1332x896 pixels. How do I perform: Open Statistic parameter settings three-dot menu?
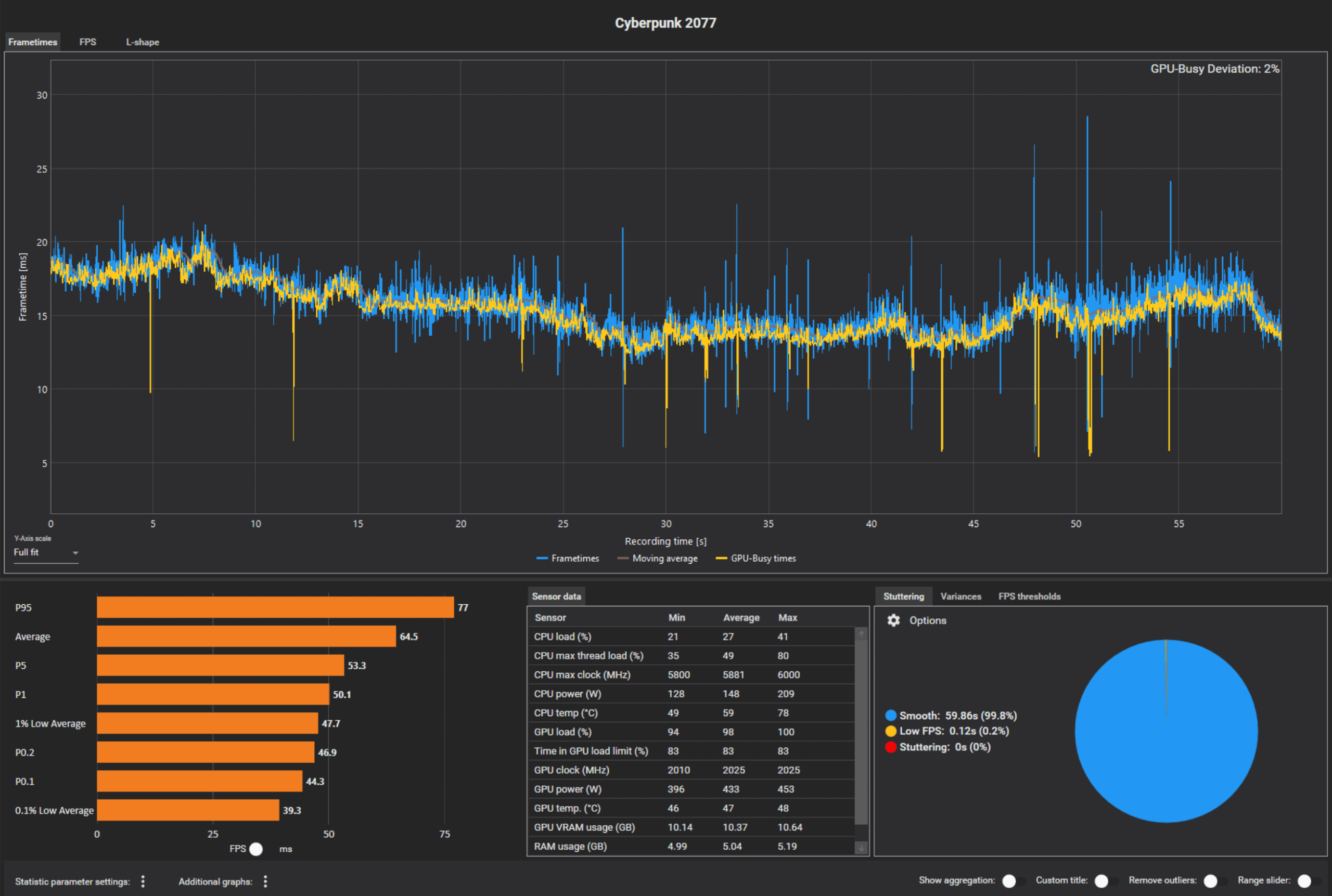pyautogui.click(x=143, y=881)
